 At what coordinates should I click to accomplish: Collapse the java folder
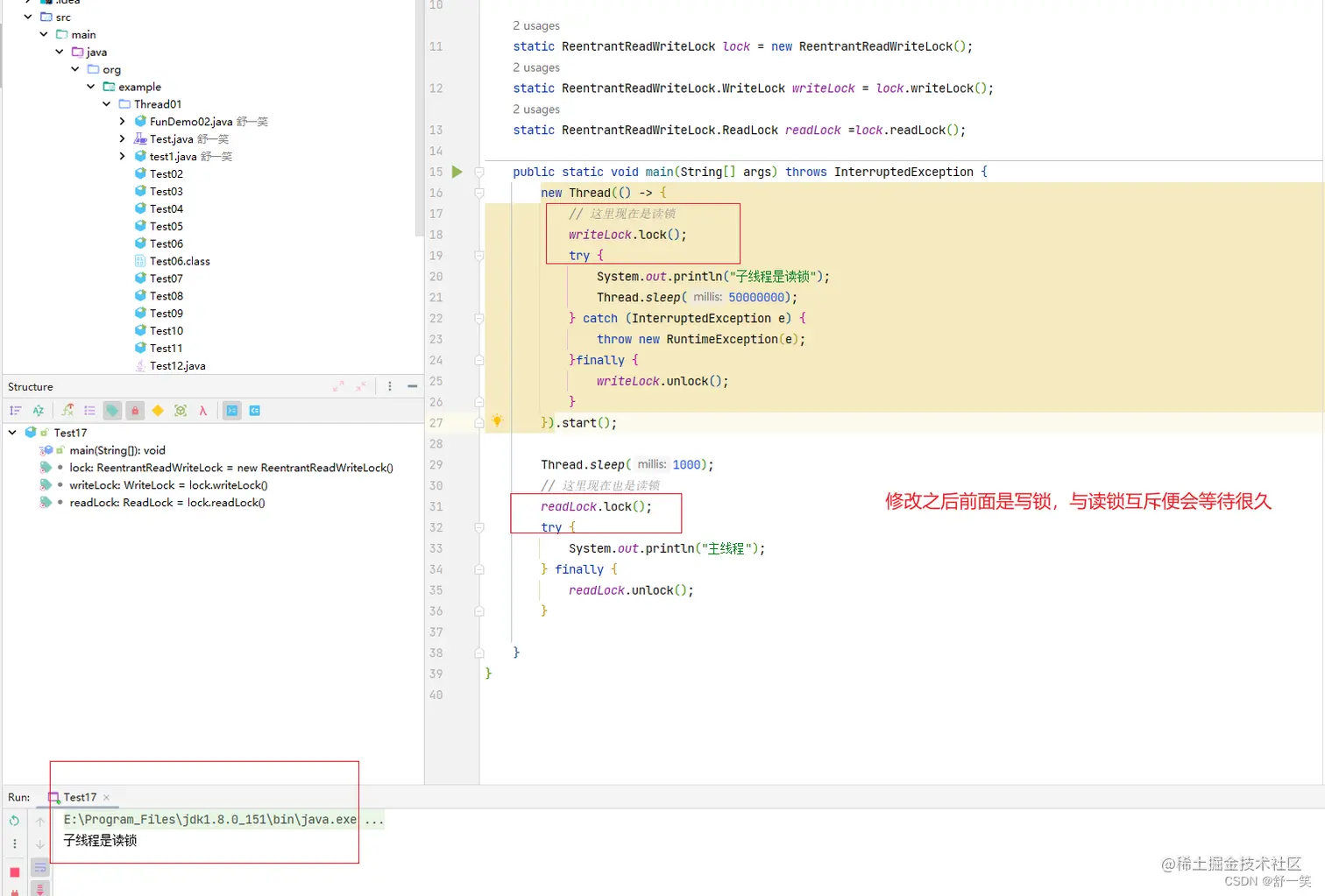pyautogui.click(x=60, y=52)
